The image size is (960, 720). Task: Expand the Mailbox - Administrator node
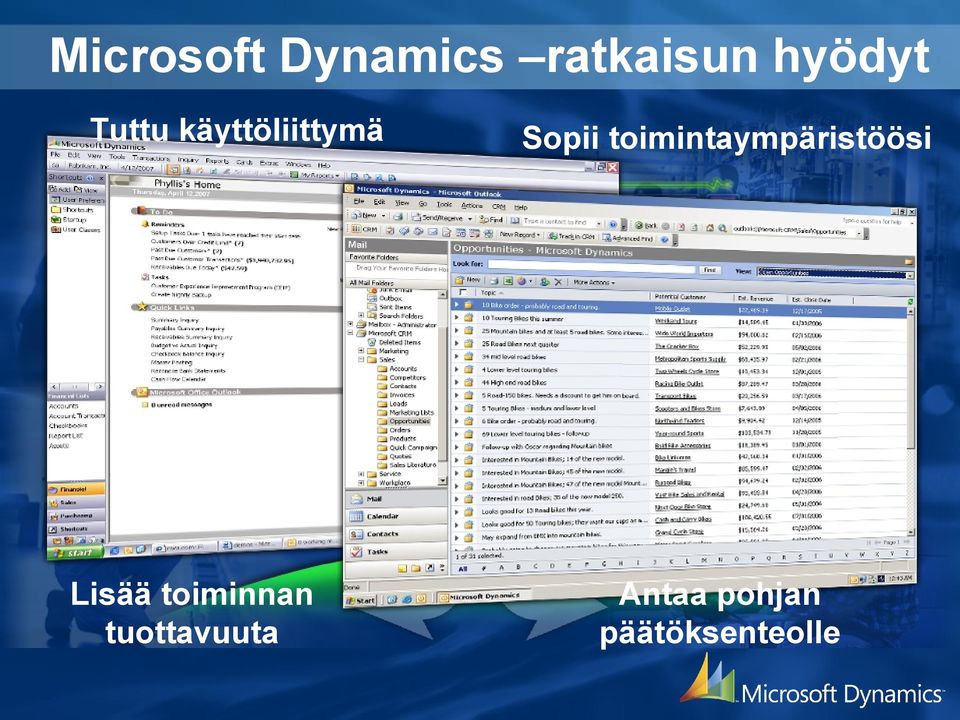pos(351,324)
